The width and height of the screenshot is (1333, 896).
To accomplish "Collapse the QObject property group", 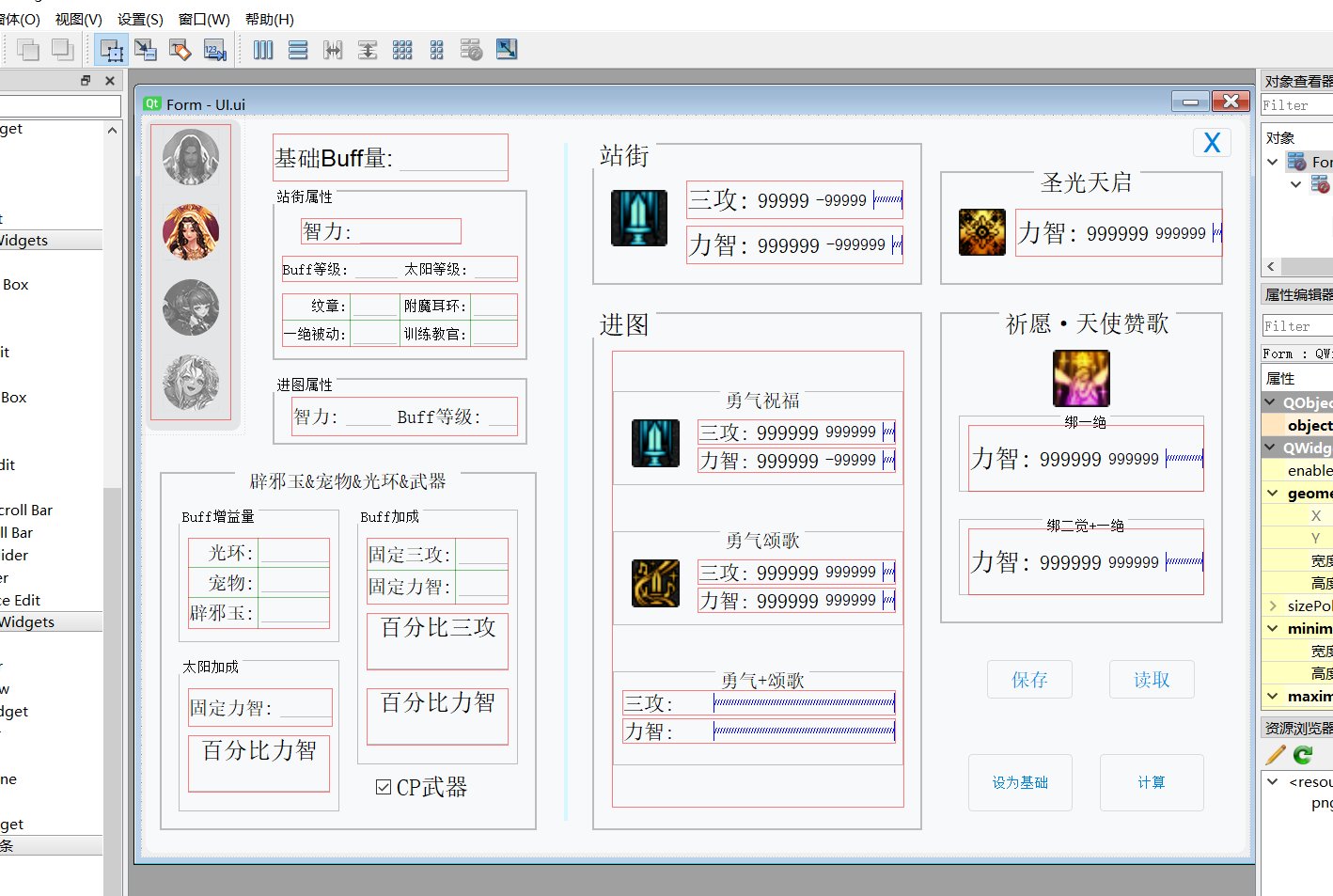I will 1271,402.
